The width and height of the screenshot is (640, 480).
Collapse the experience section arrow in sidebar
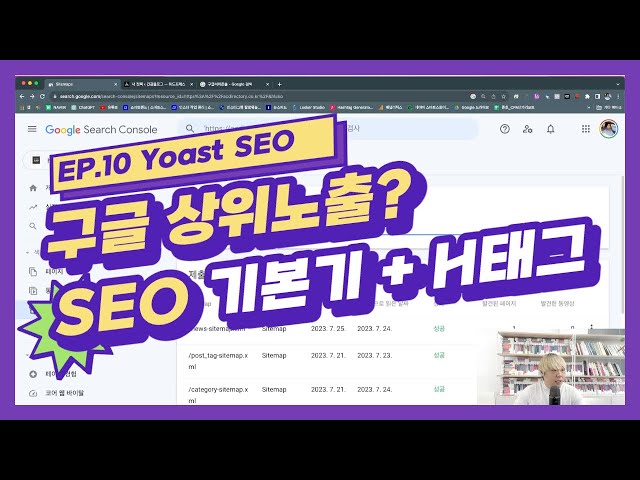coord(27,355)
